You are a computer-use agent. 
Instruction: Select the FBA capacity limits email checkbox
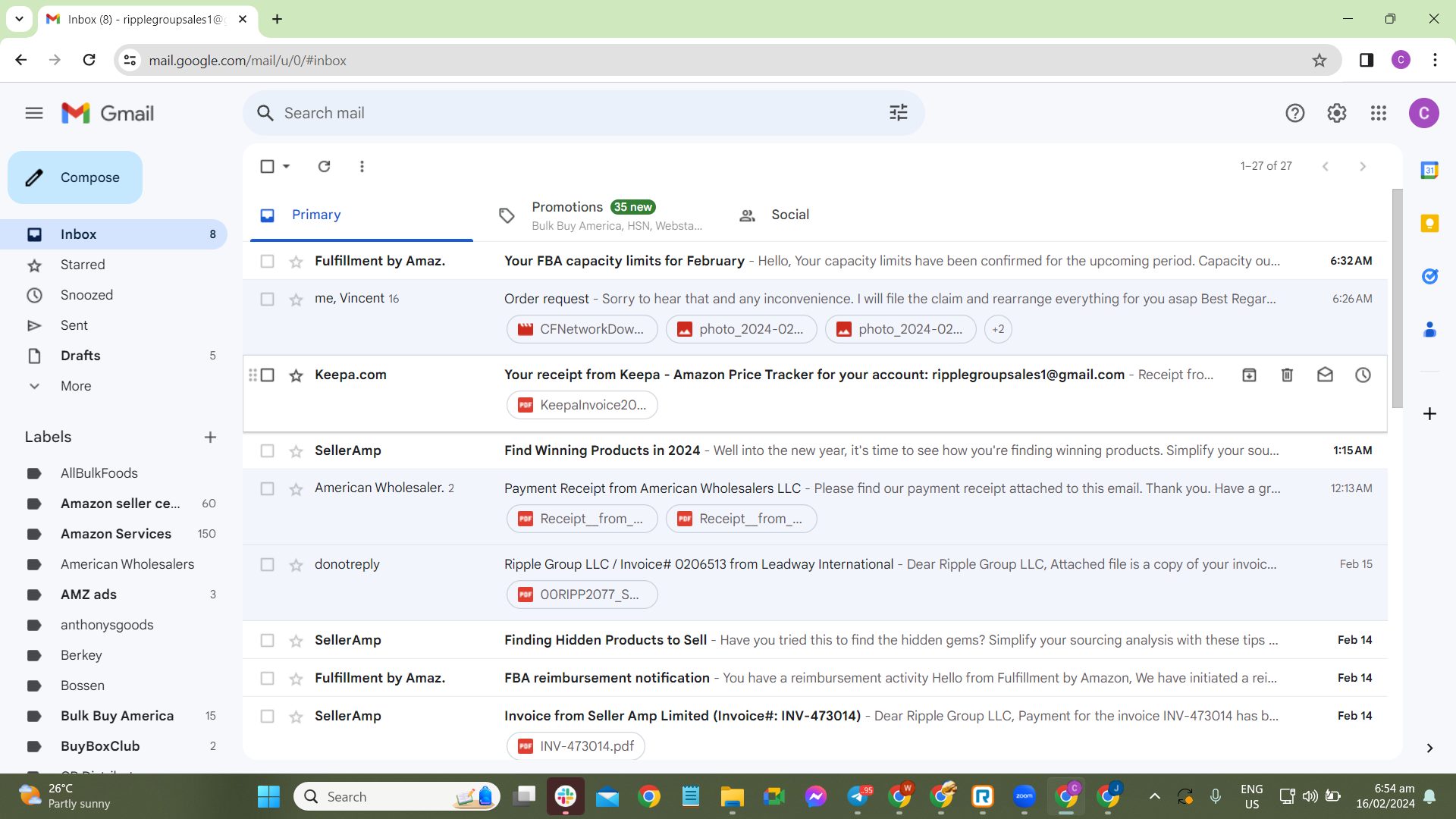(267, 261)
